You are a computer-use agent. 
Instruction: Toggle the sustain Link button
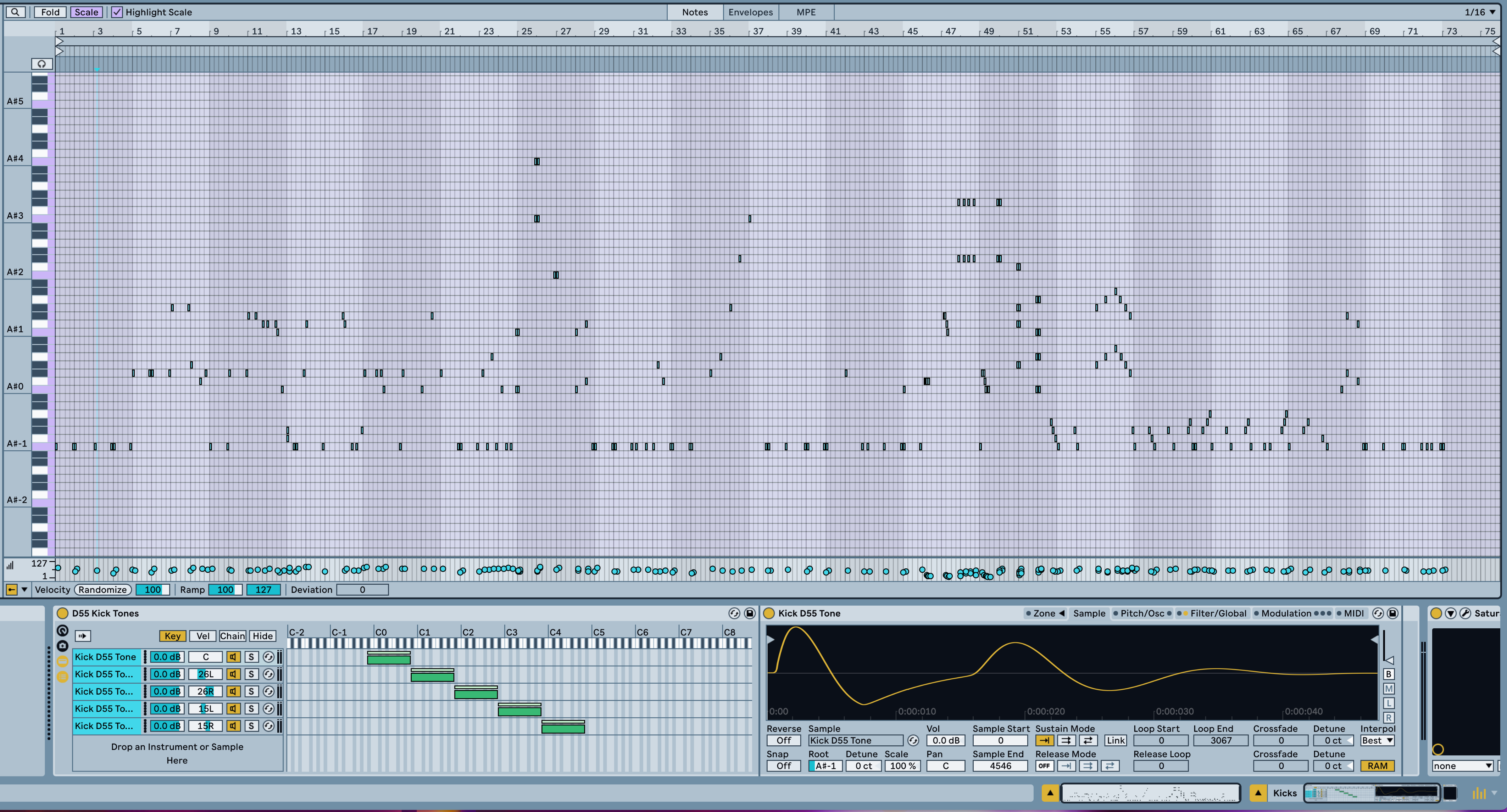pyautogui.click(x=1116, y=741)
